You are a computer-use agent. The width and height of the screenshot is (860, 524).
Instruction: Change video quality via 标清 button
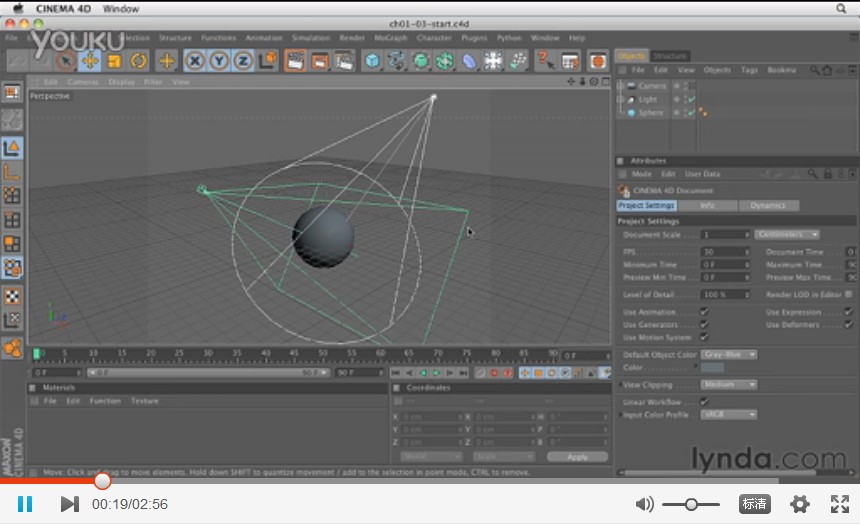[x=754, y=504]
